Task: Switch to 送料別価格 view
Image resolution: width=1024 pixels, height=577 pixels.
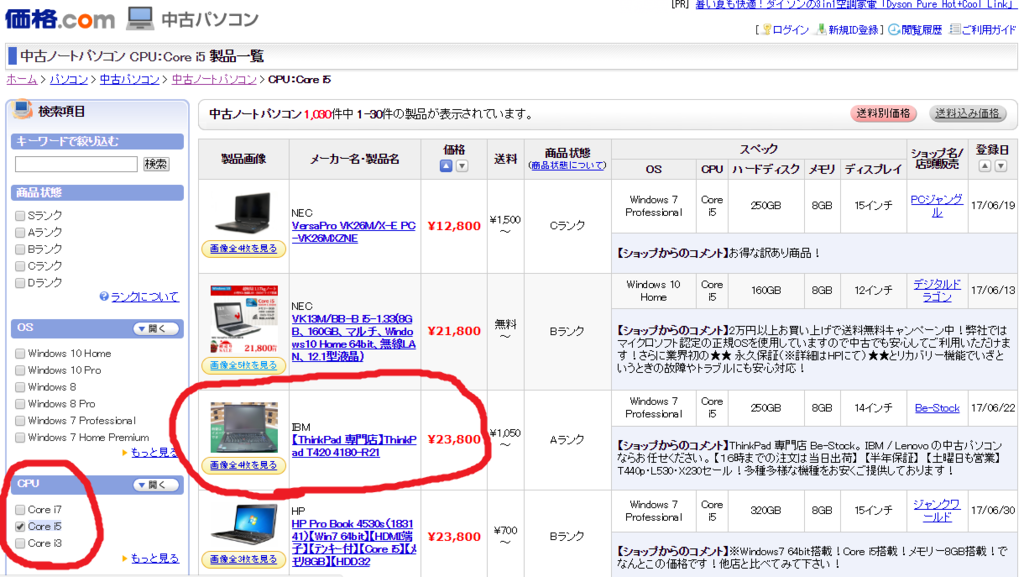Action: (x=883, y=113)
